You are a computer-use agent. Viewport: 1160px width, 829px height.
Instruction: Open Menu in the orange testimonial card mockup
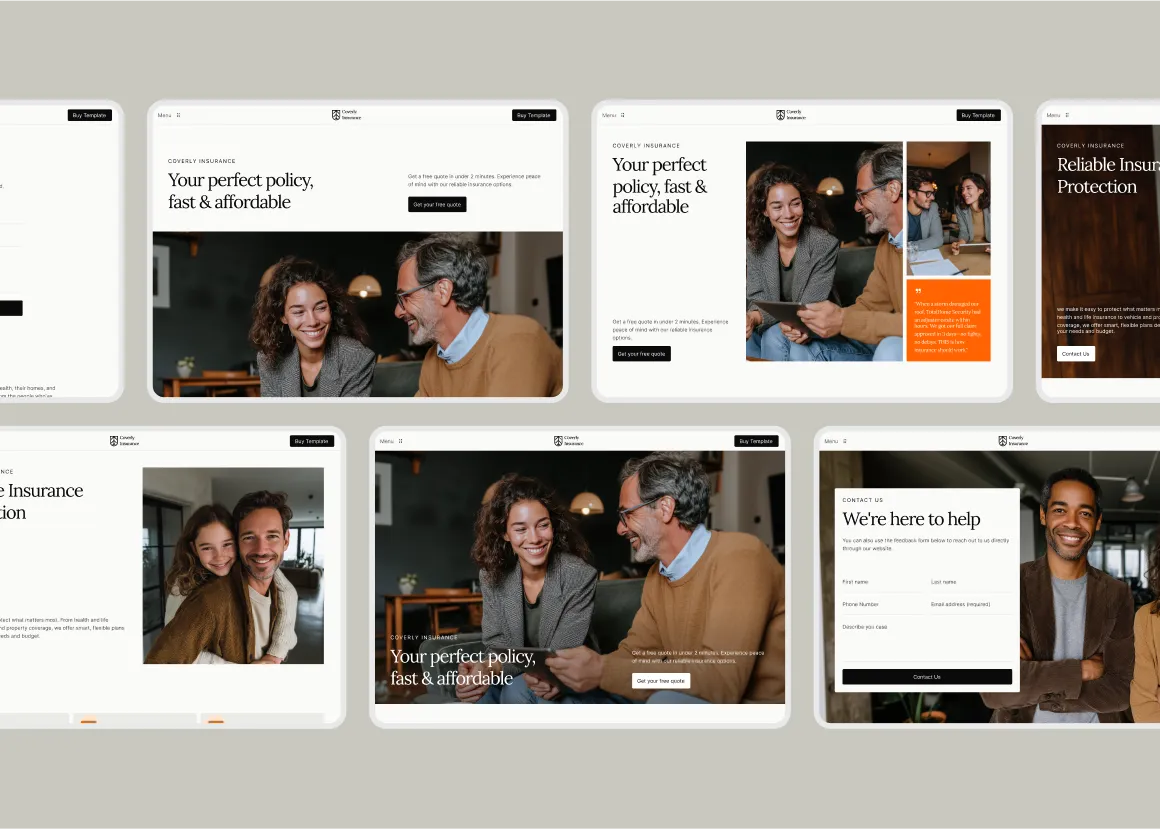[609, 115]
